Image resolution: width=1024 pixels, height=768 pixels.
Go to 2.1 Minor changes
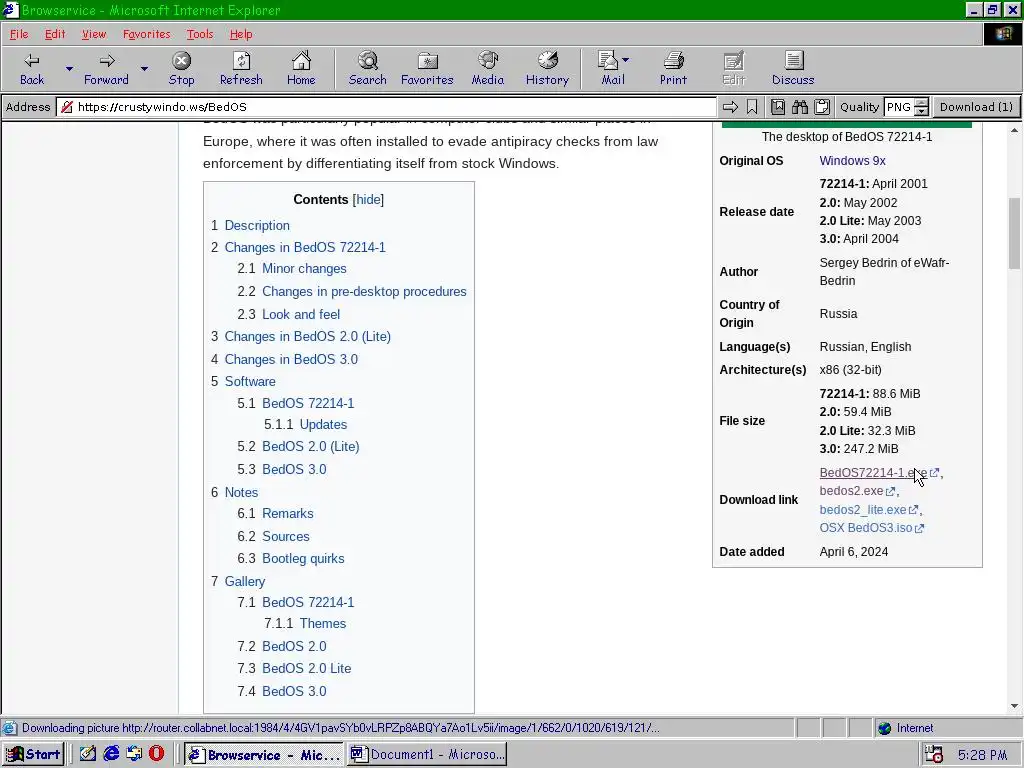[x=304, y=268]
